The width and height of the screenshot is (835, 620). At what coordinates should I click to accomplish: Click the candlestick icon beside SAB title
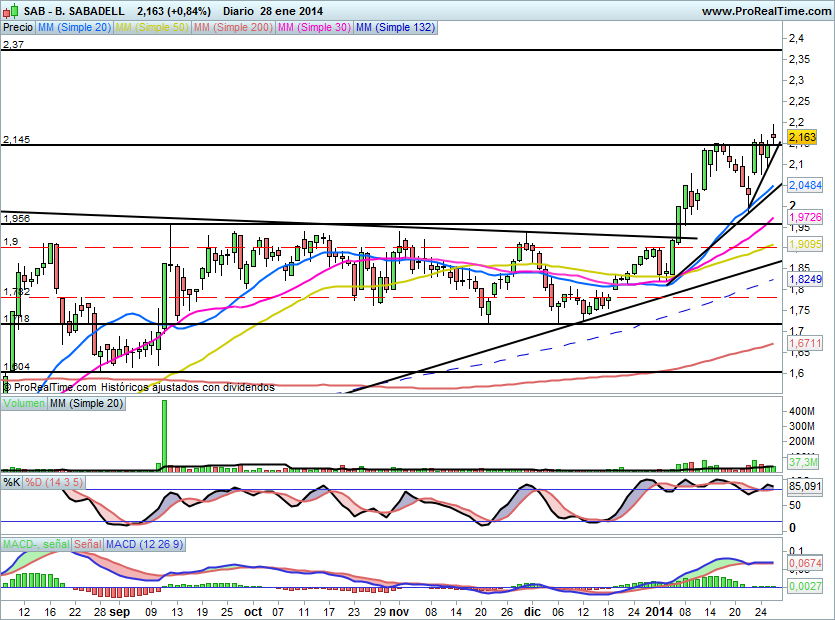(x=11, y=11)
